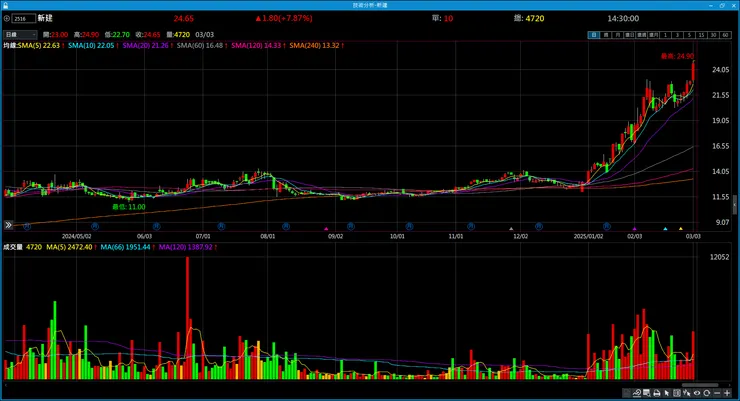The image size is (740, 401).
Task: Click the chart settings icon in bottom toolbar
Action: [x=637, y=393]
